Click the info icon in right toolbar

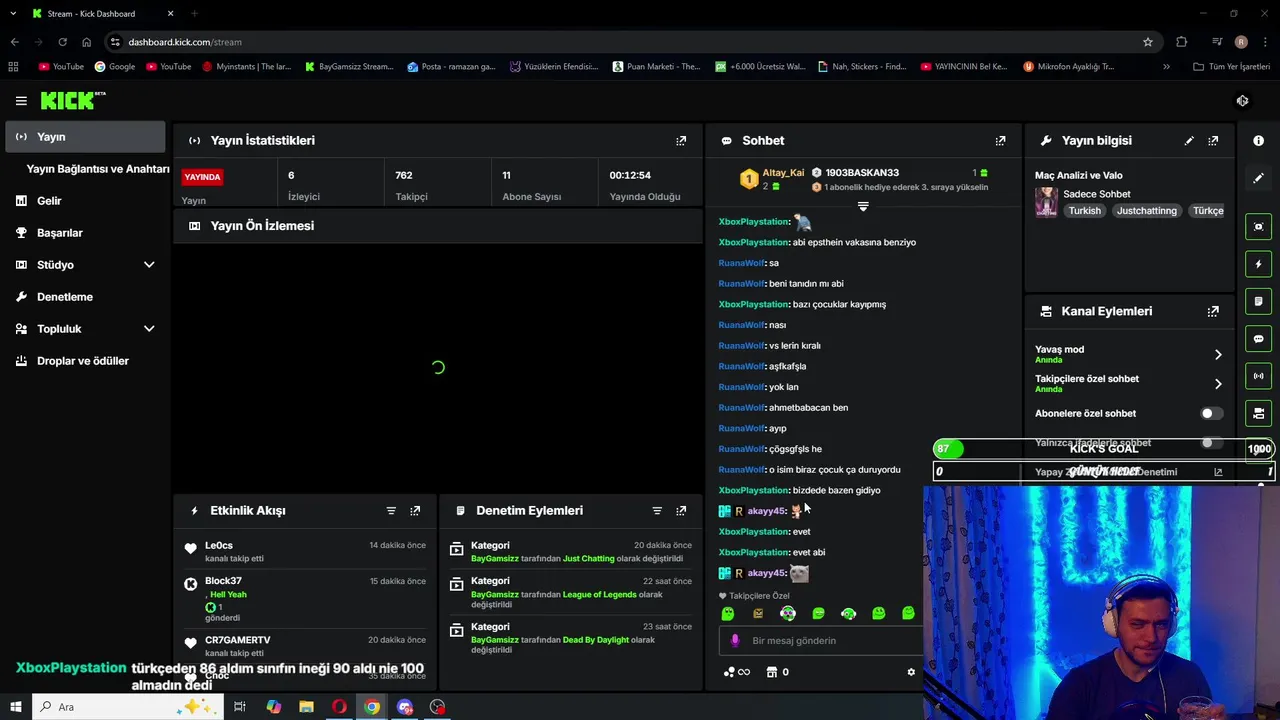coord(1258,141)
